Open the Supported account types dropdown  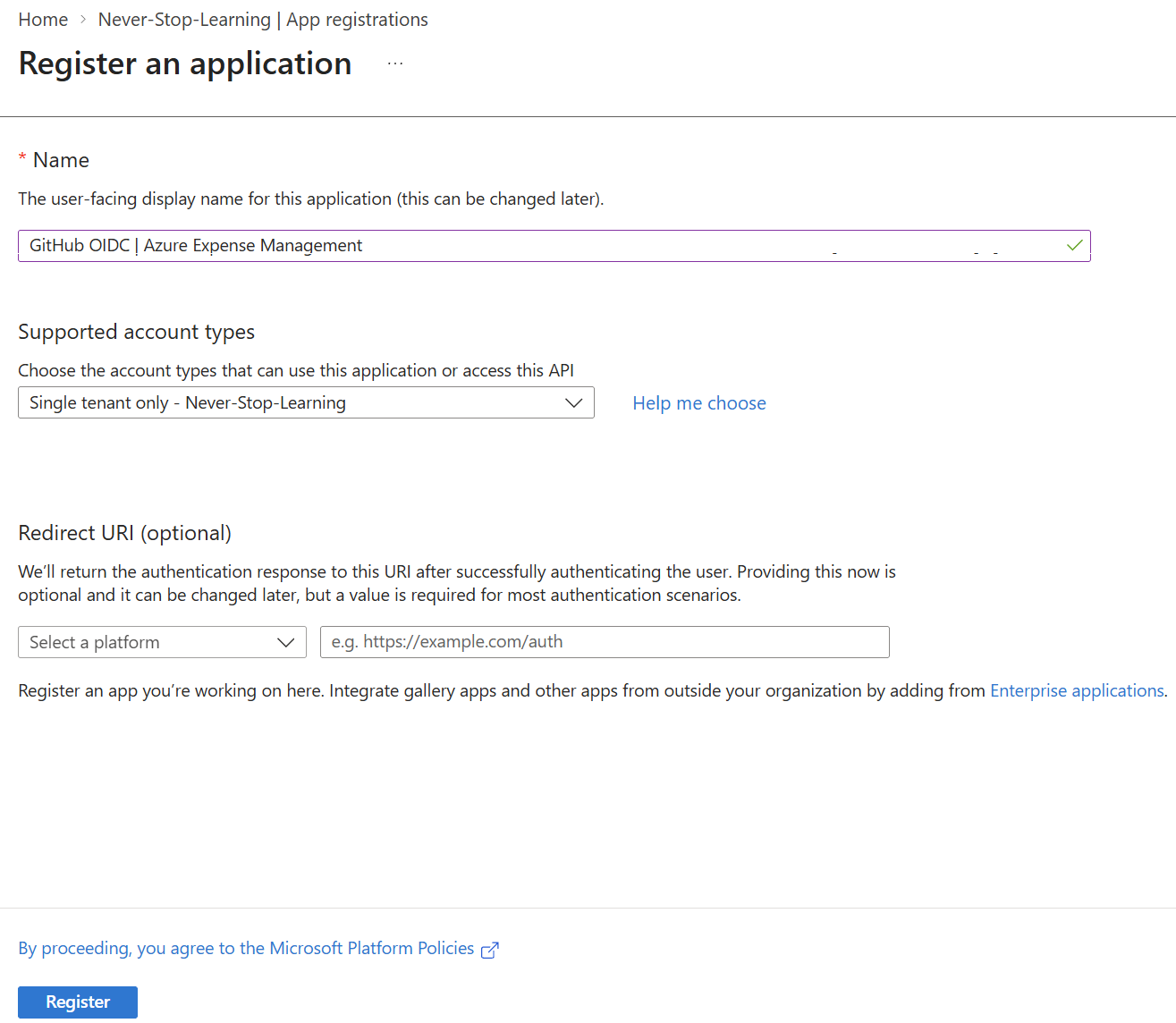coord(306,402)
